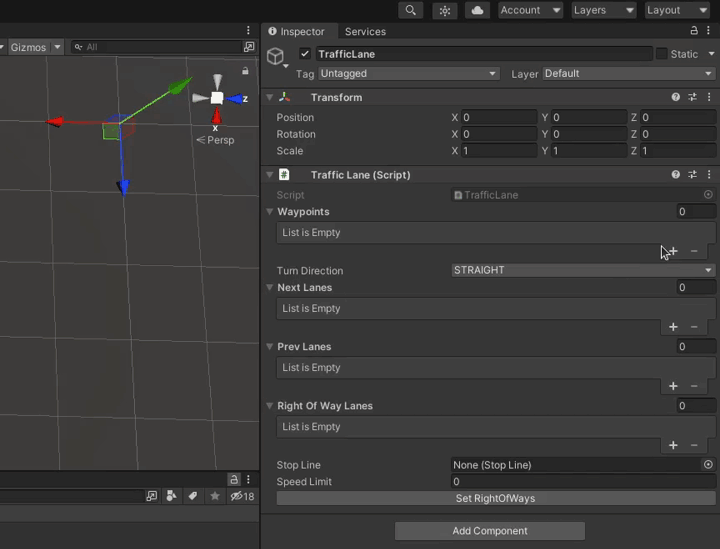The height and width of the screenshot is (549, 720).
Task: Open the Layout menu in toolbar
Action: point(676,10)
